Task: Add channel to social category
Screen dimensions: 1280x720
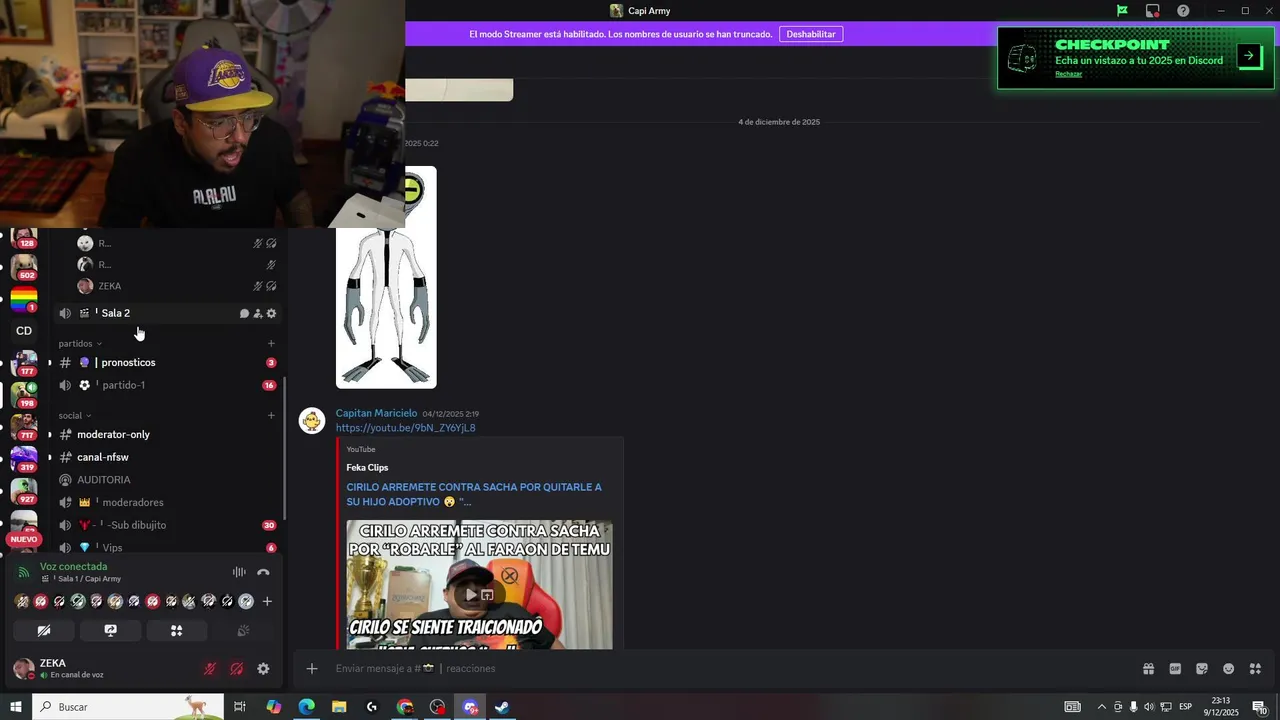Action: coord(271,415)
